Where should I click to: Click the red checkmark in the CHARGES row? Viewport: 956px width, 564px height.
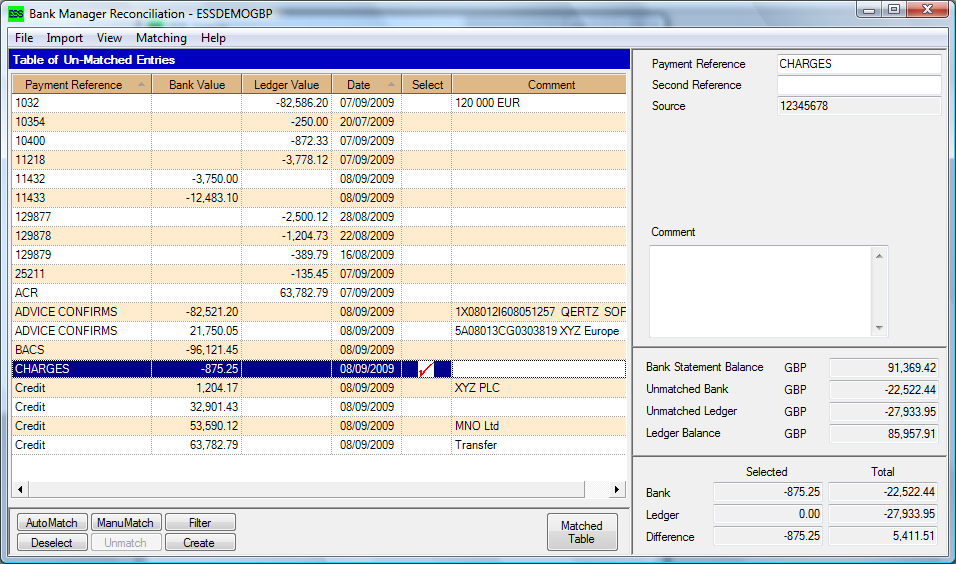pyautogui.click(x=426, y=370)
